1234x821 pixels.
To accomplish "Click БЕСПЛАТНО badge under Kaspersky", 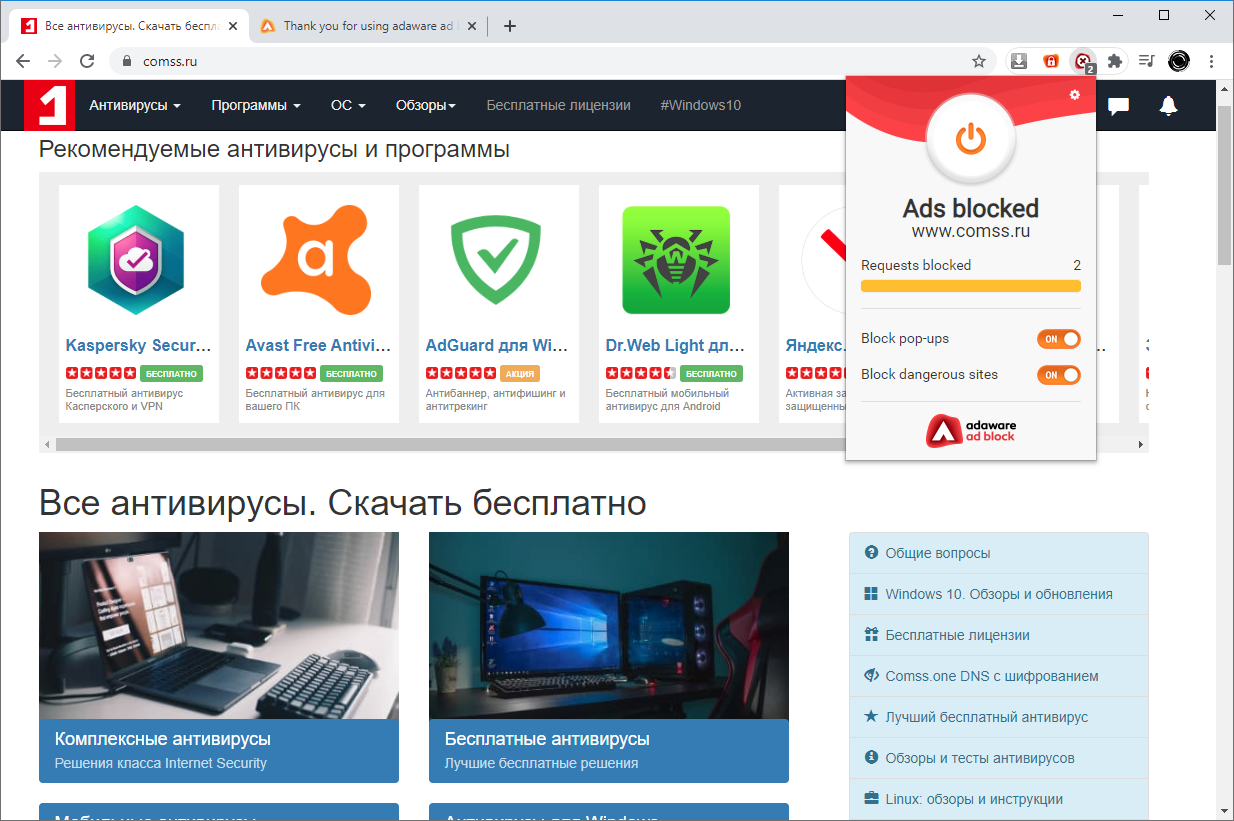I will (171, 374).
